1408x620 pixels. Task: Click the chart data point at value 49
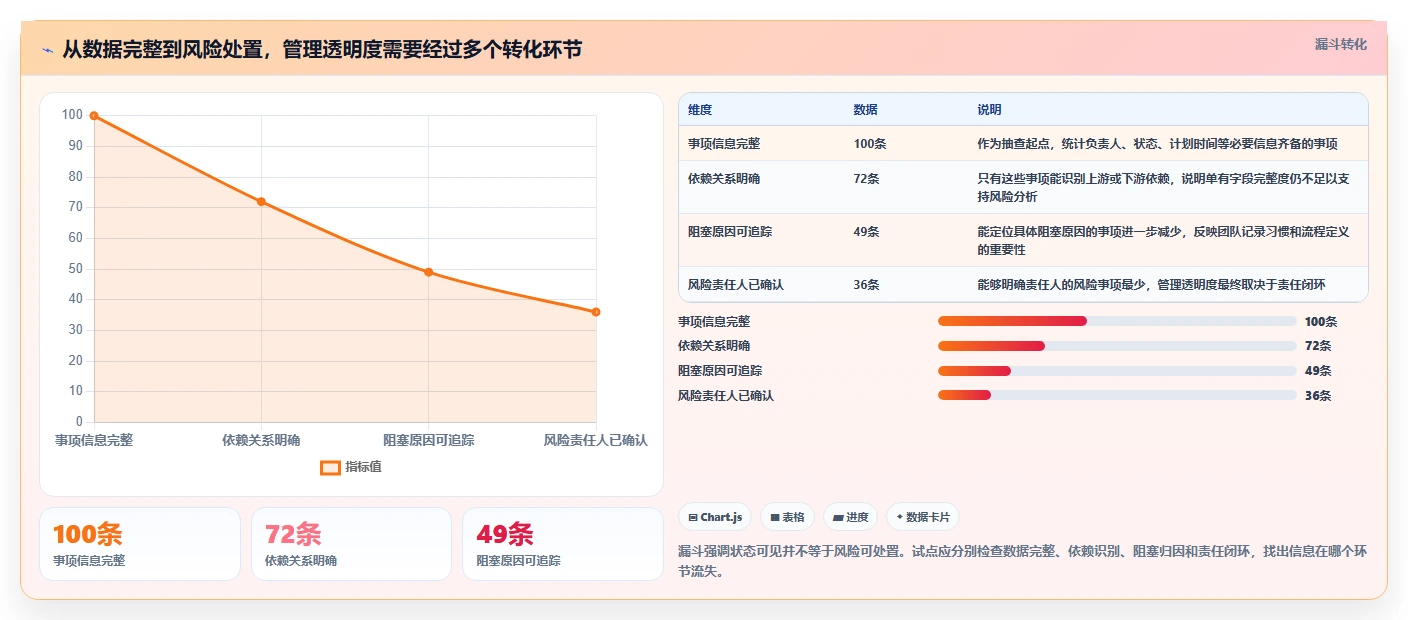(x=428, y=272)
